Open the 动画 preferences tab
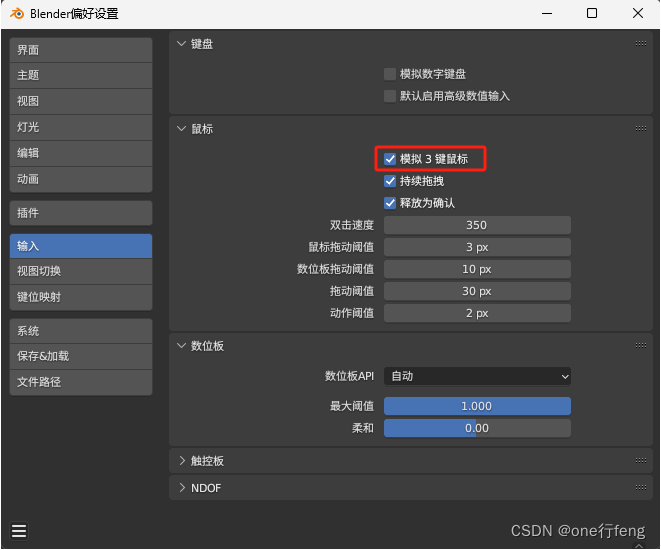 click(x=81, y=180)
